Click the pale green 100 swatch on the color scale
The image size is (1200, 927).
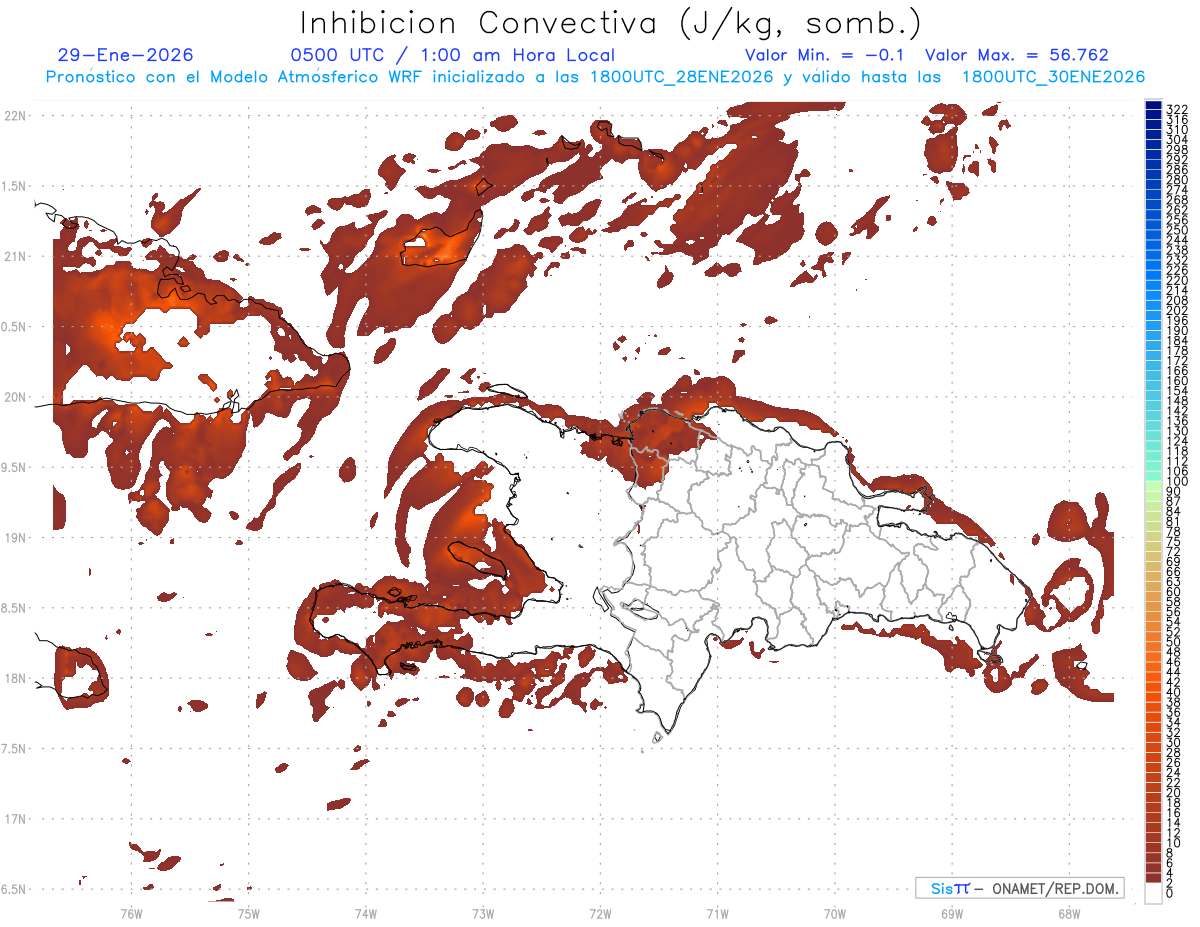point(1153,485)
